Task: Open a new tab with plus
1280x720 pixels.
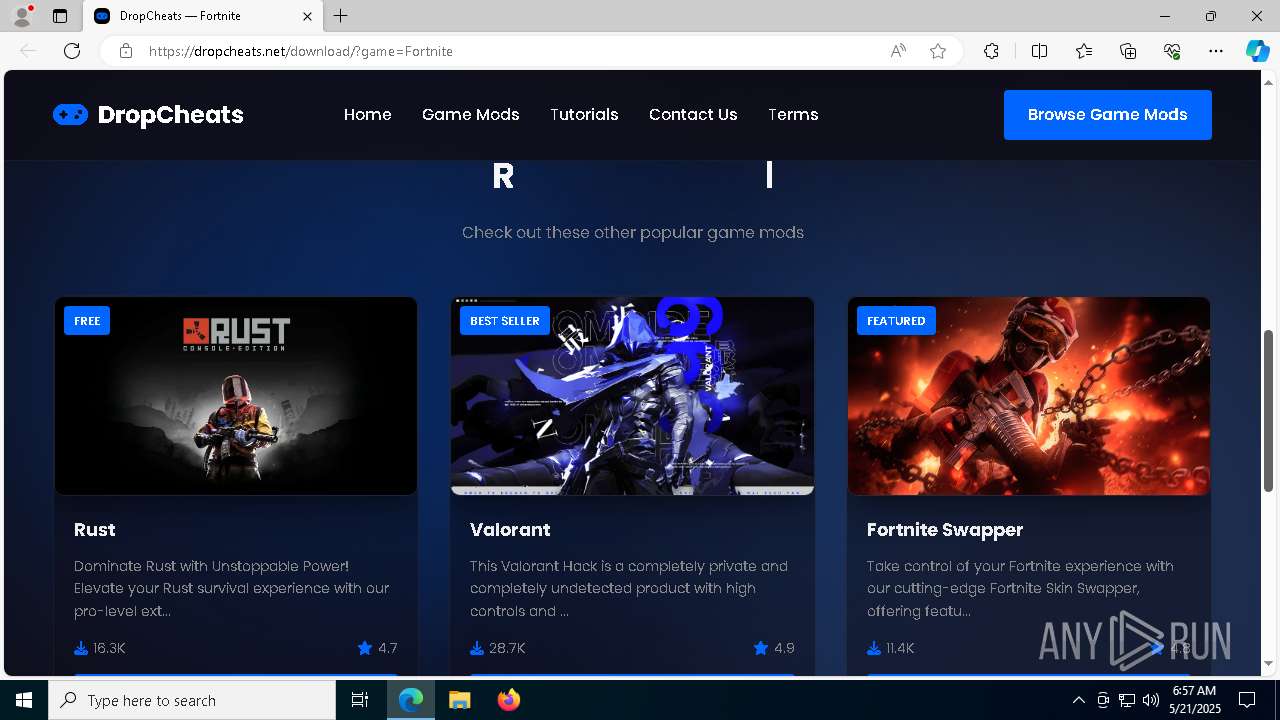Action: click(x=341, y=16)
